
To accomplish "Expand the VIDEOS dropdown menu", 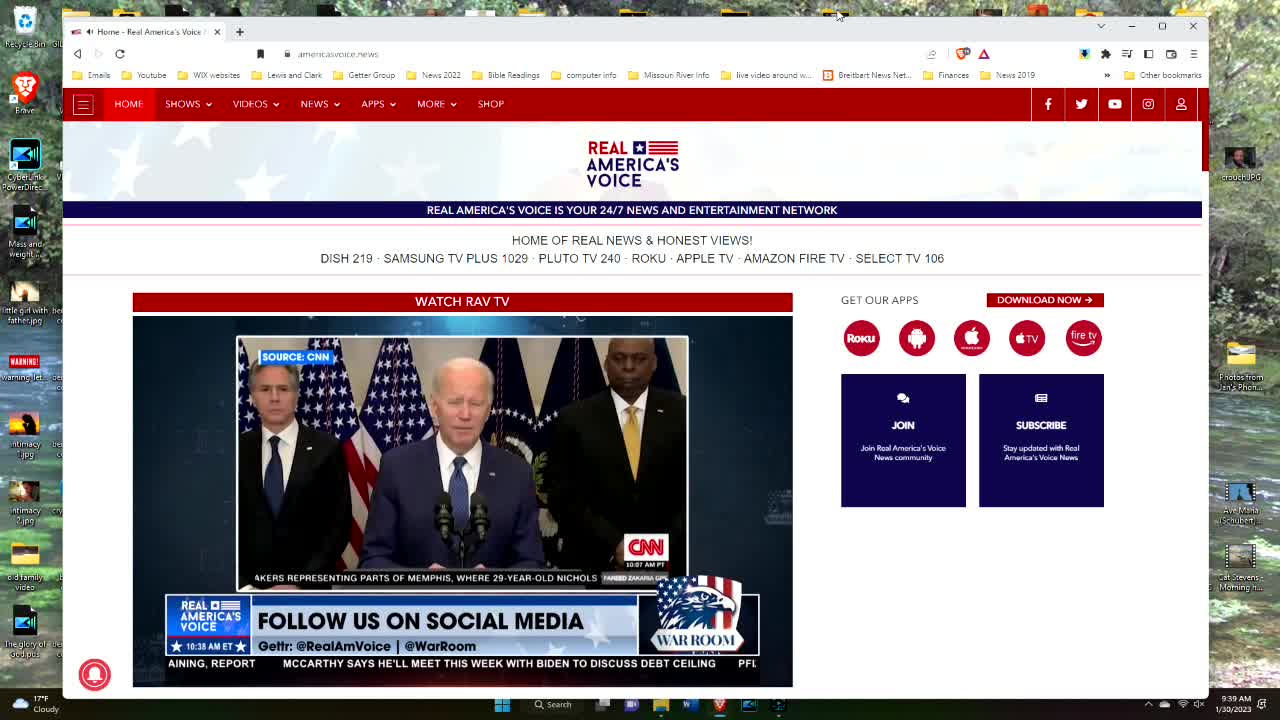I will tap(256, 104).
